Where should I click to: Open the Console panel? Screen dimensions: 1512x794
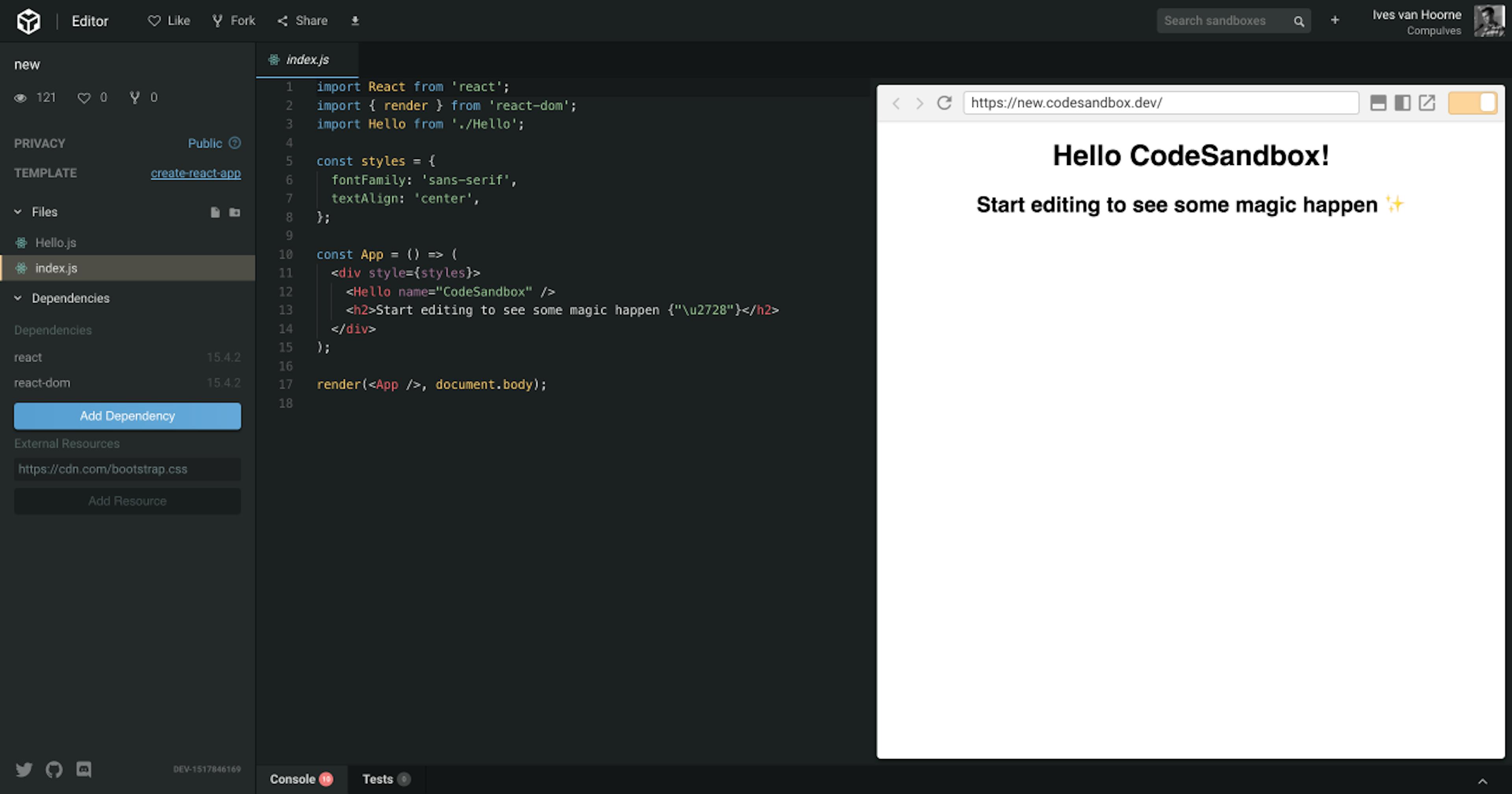point(293,779)
